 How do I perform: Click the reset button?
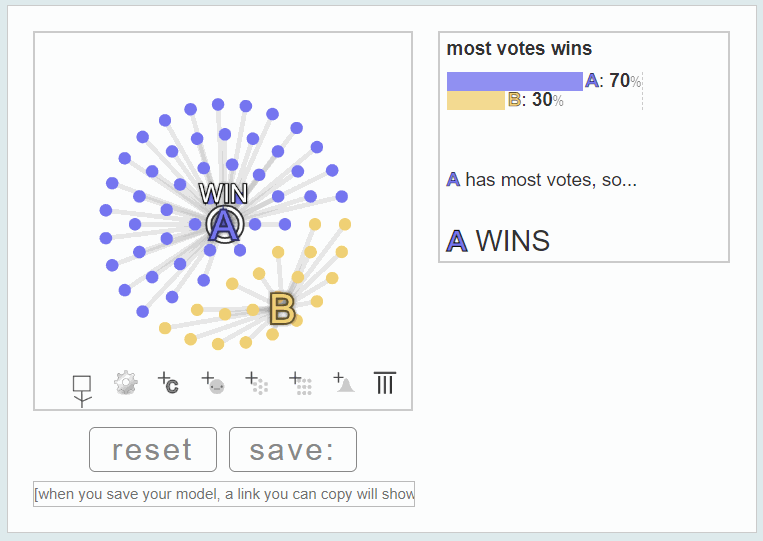point(153,450)
